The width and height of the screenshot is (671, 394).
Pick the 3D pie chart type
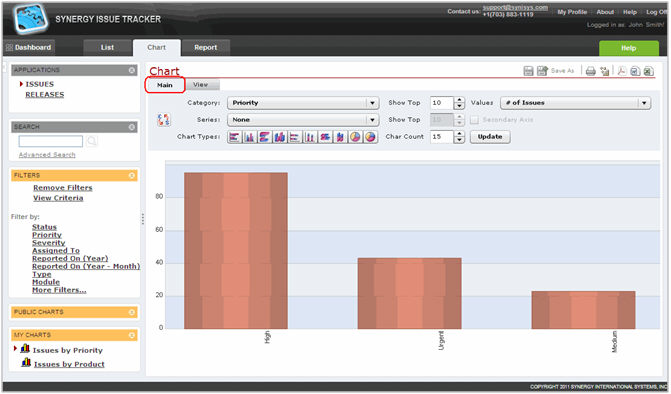click(370, 137)
